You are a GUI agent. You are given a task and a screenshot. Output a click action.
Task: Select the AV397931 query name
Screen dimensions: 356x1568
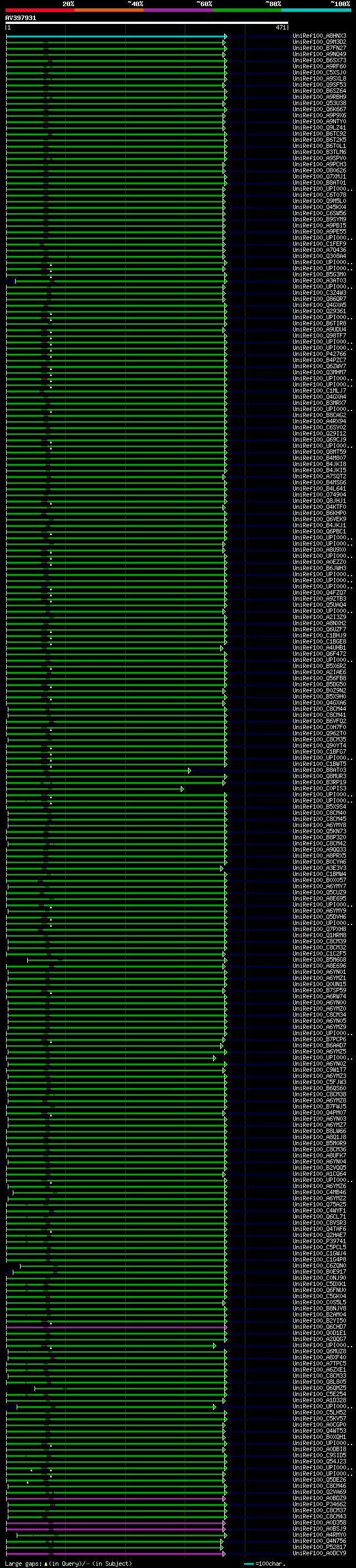point(21,18)
